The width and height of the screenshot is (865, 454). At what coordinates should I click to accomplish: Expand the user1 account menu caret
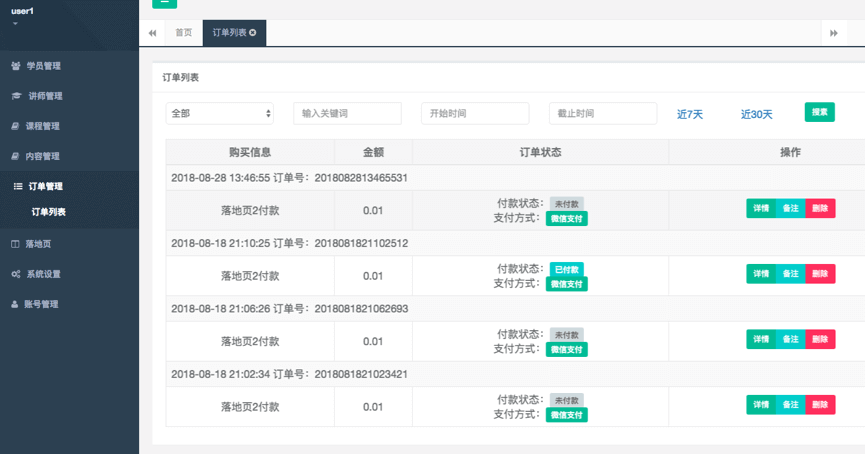15,23
